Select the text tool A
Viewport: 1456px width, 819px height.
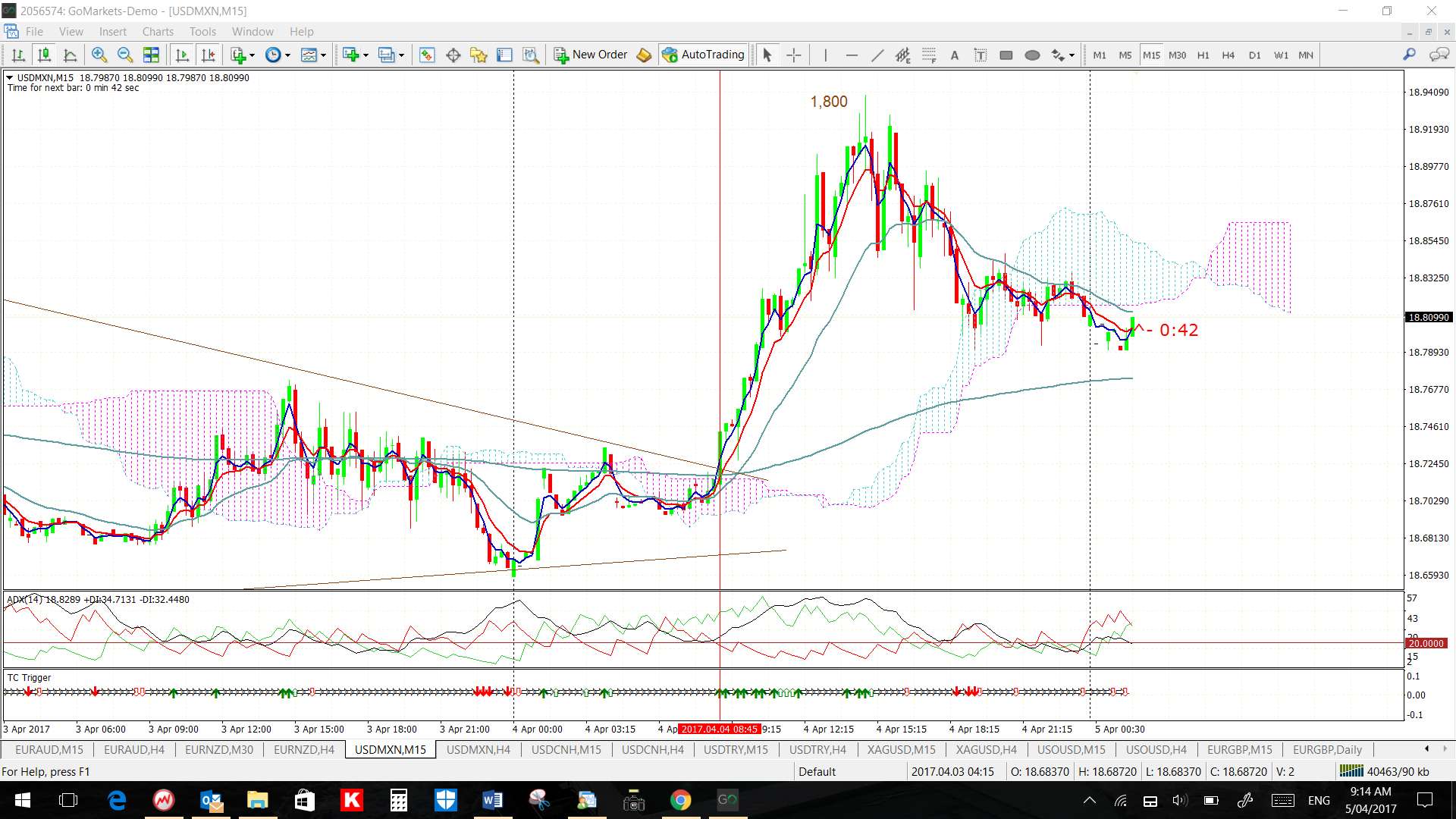955,55
